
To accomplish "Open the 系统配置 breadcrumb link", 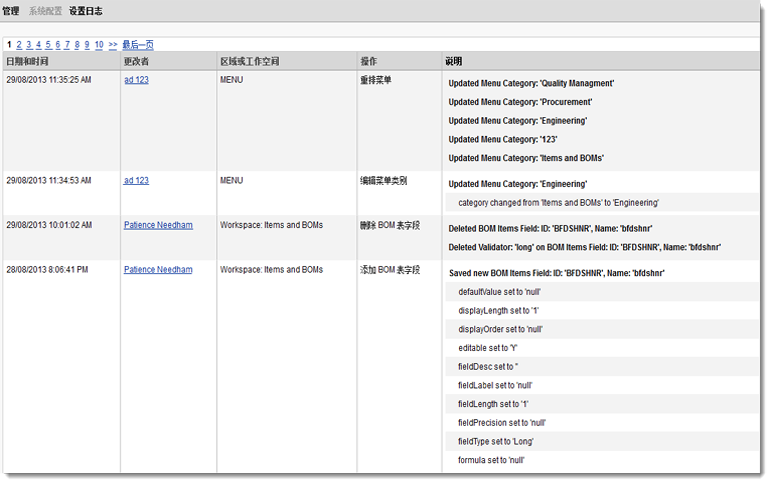I will pos(45,11).
